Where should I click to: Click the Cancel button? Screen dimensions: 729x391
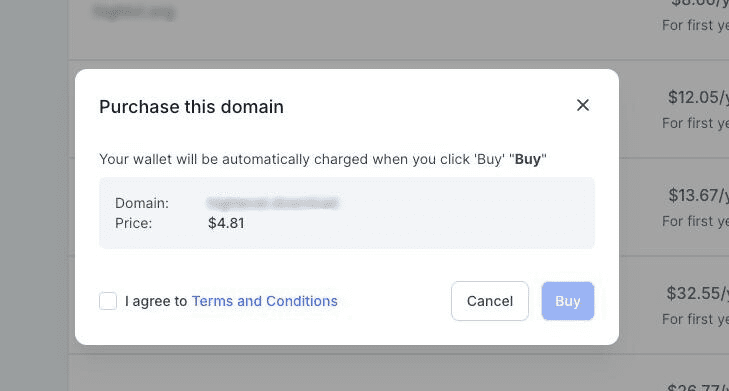pos(490,301)
